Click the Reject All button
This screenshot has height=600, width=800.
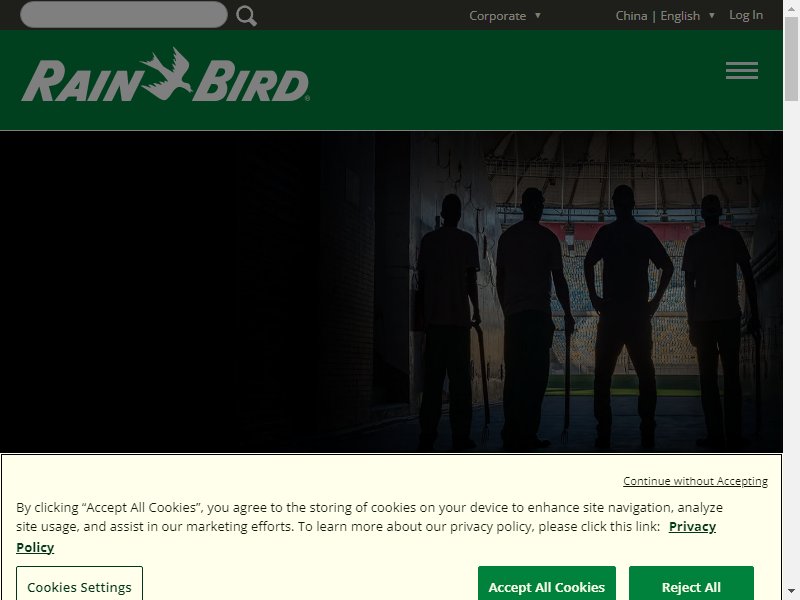pos(691,585)
